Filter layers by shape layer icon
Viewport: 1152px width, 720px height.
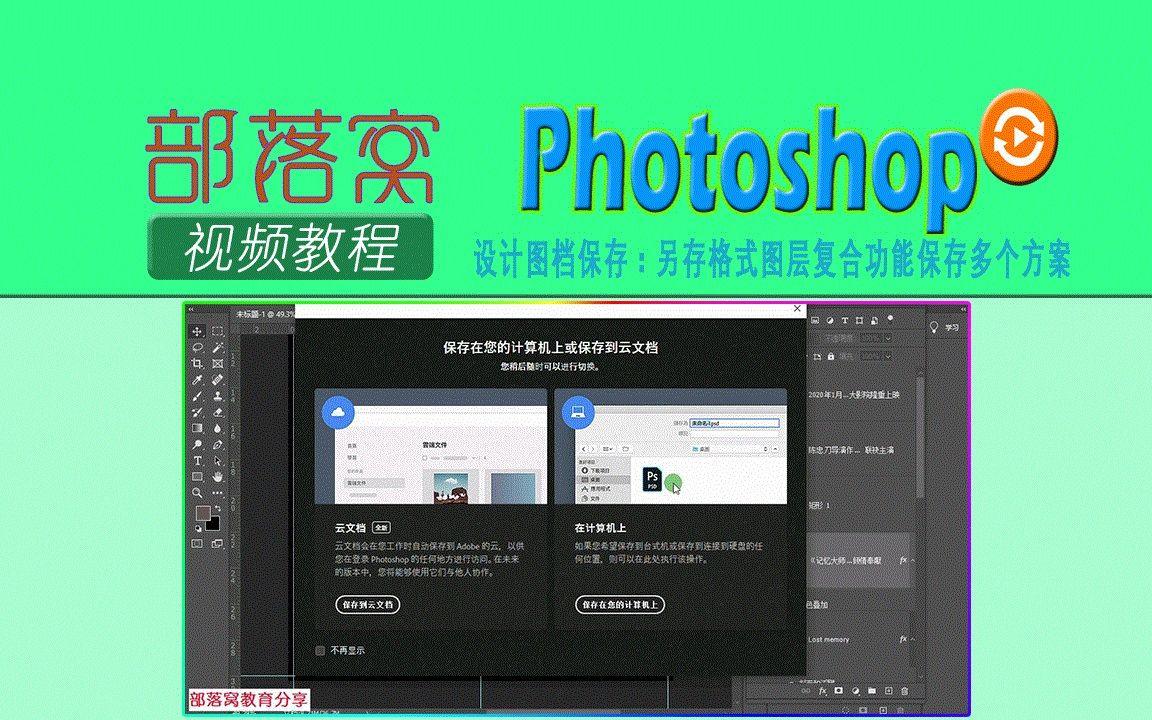860,320
